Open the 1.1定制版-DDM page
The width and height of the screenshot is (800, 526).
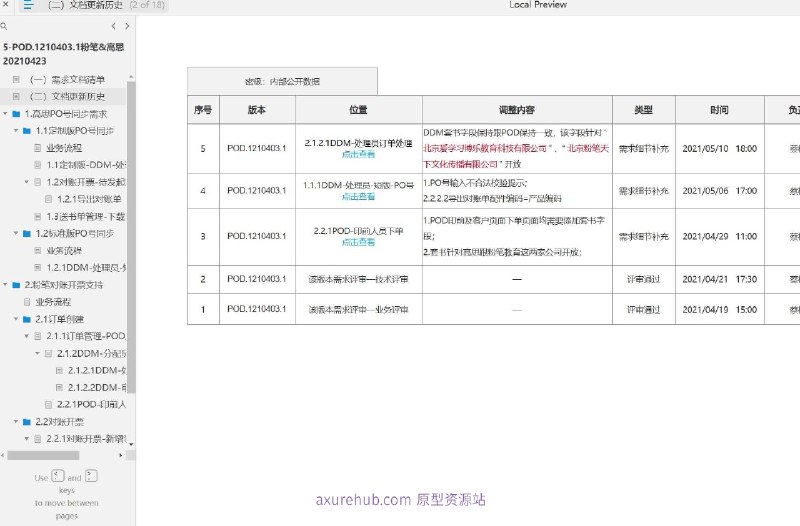pos(86,165)
